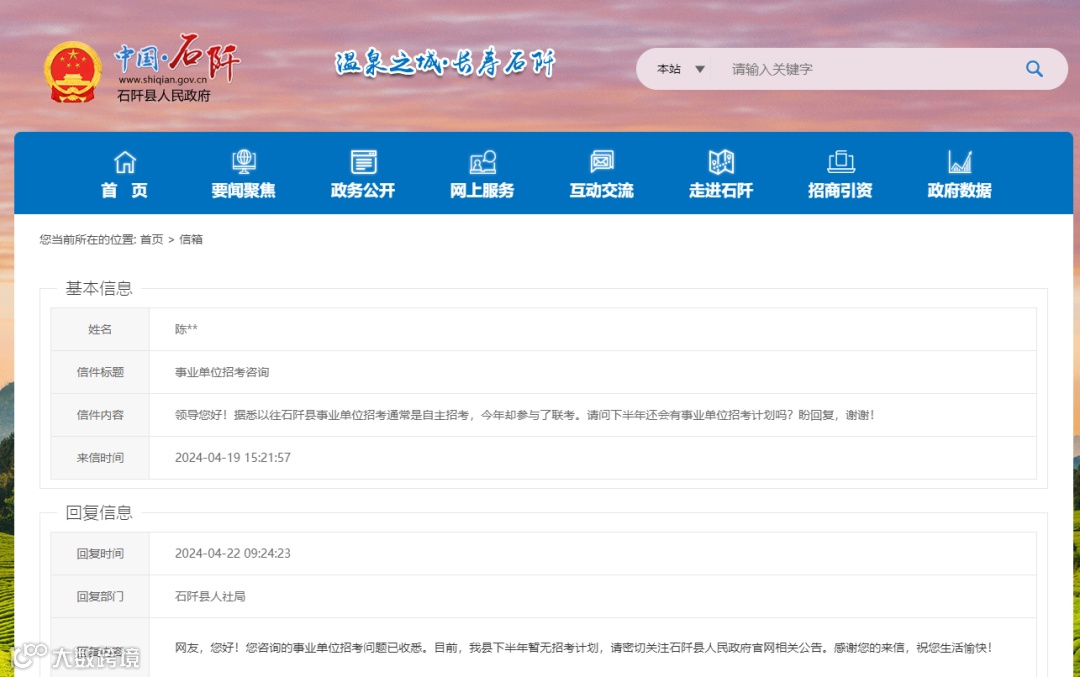1080x677 pixels.
Task: Click the 回复信息 section heading
Action: coord(98,512)
